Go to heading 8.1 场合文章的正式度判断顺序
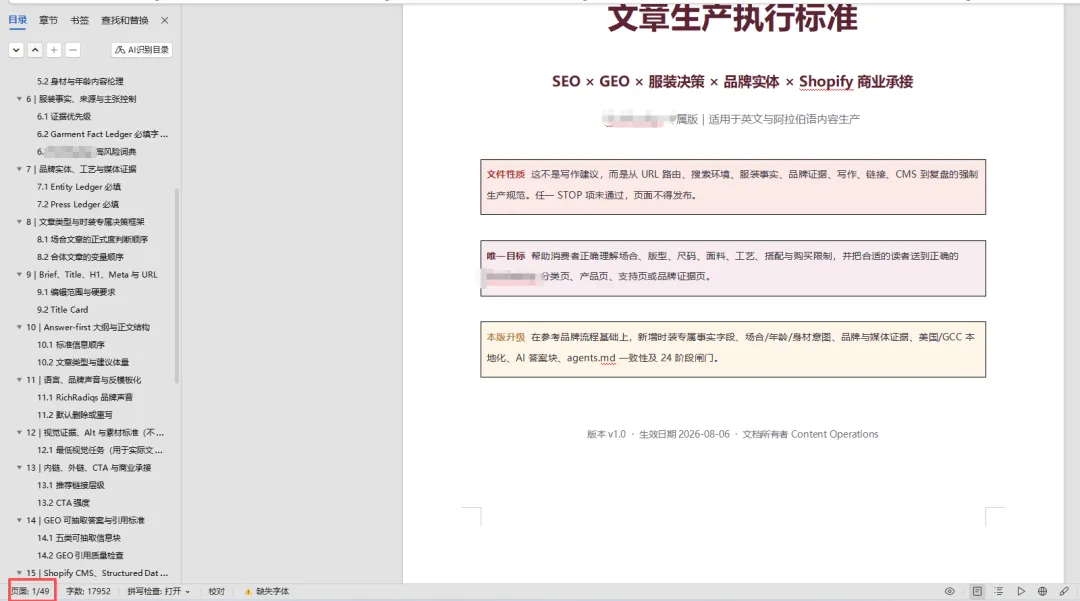1080x601 pixels. click(92, 240)
